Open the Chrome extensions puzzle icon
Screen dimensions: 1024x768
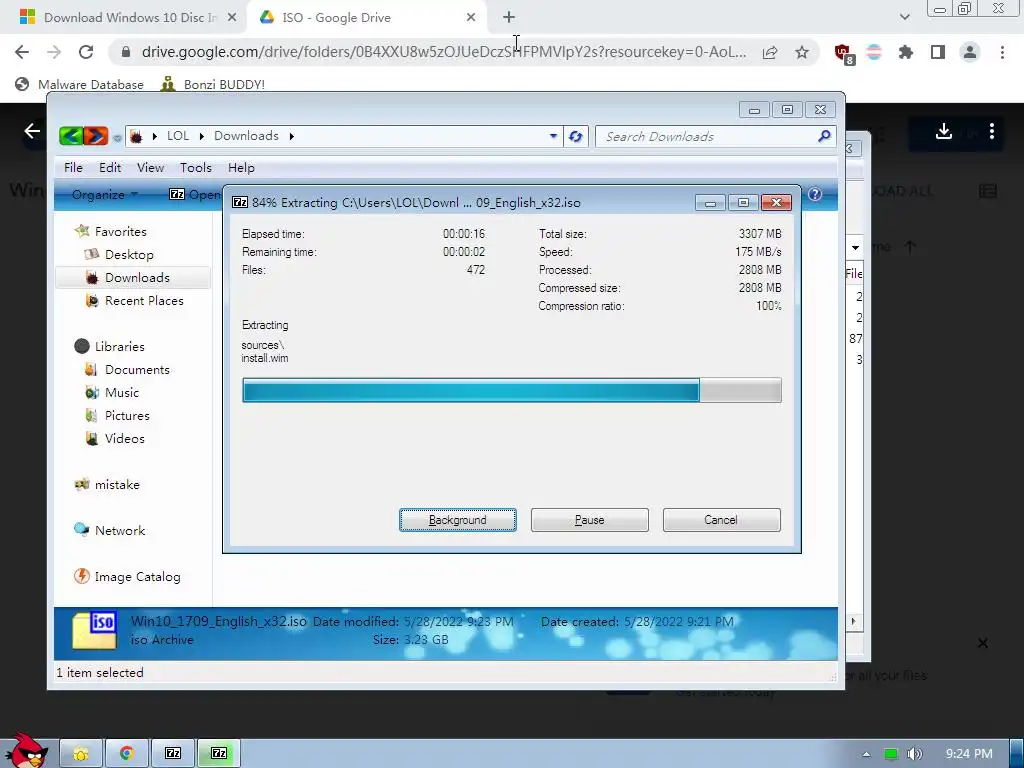905,52
